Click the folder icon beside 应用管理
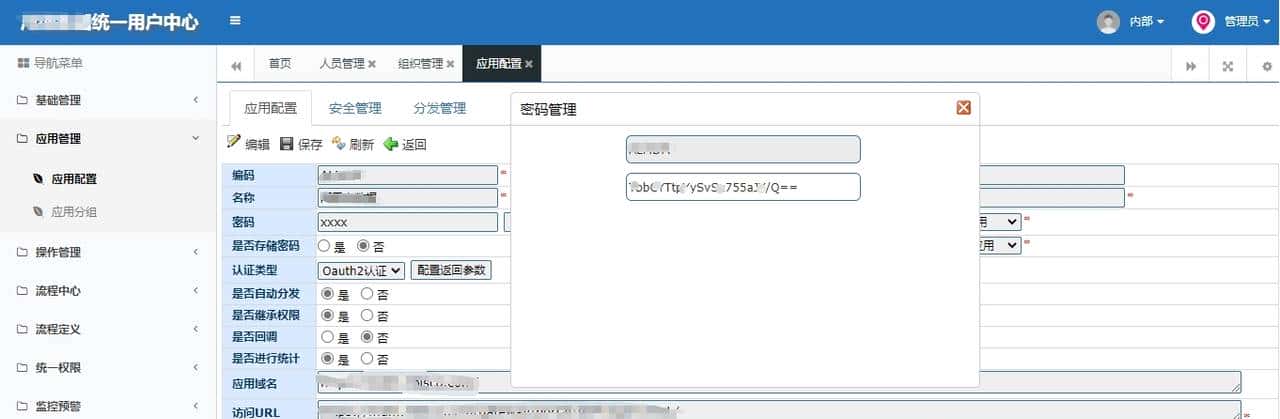The image size is (1280, 419). tap(23, 139)
